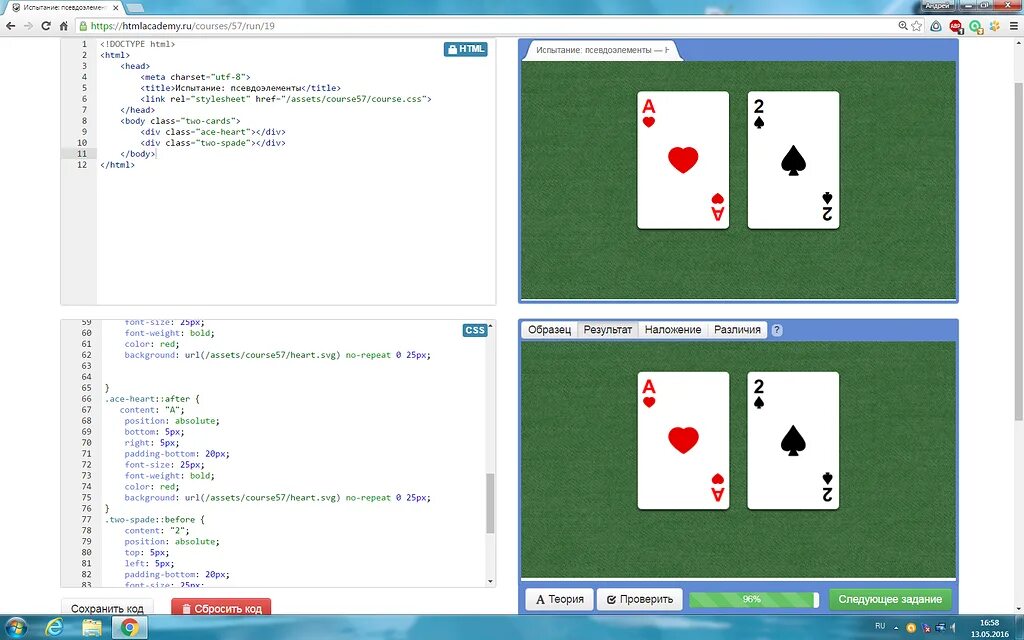1024x640 pixels.
Task: Click the Теория button
Action: click(560, 600)
